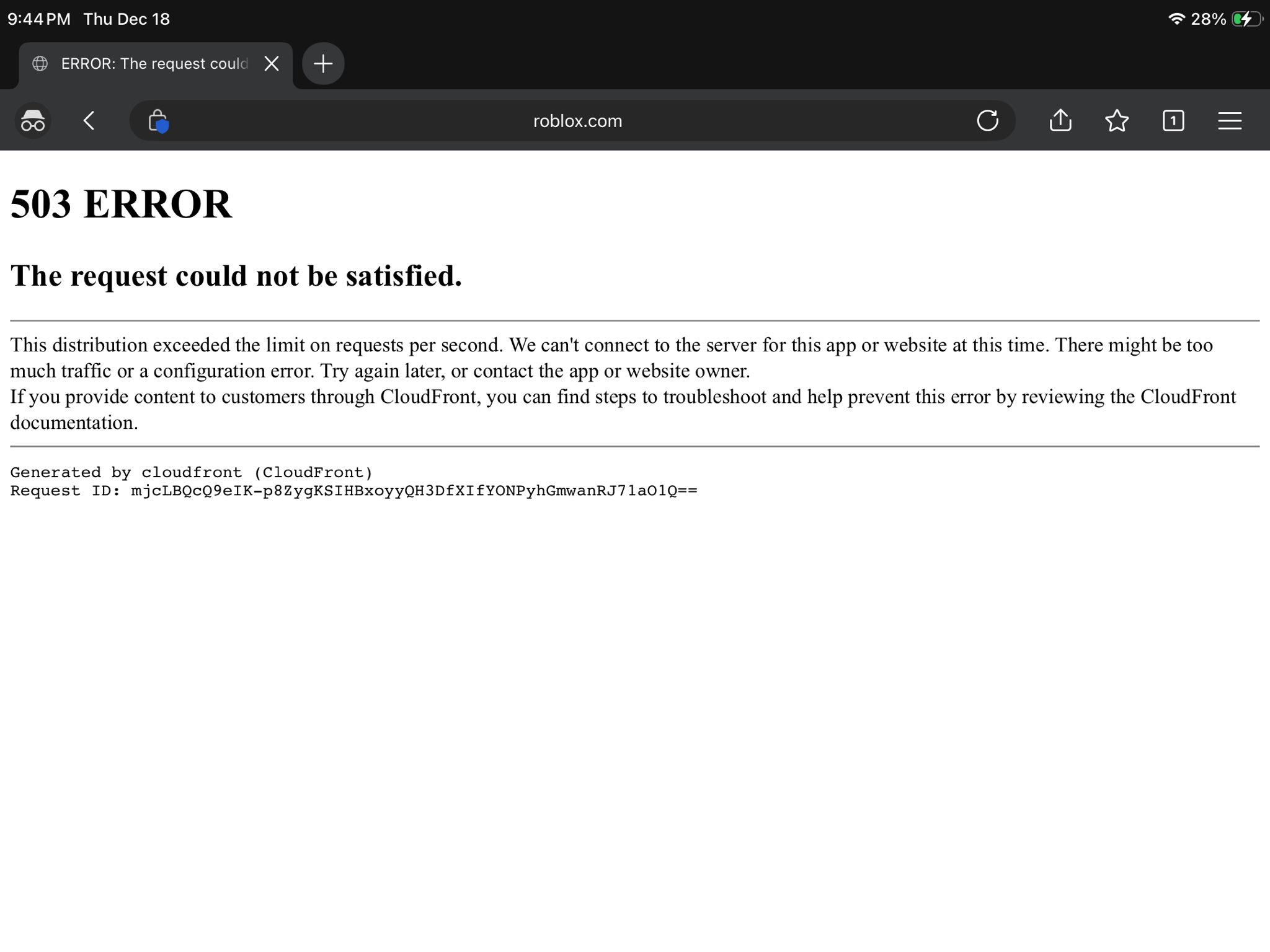Open the share sheet icon
Screen dimensions: 1270x952
pos(1060,120)
